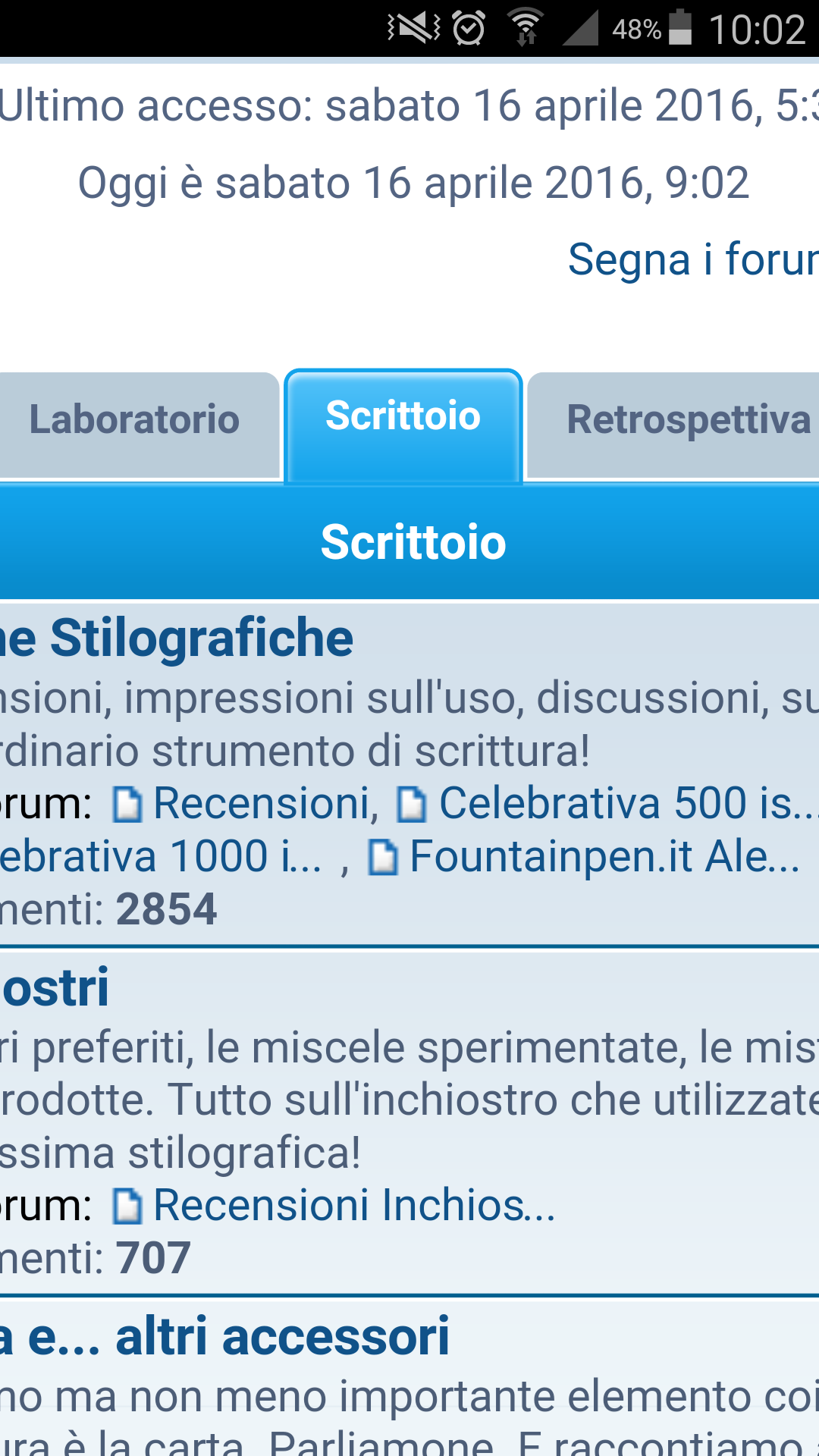This screenshot has width=819, height=1456.
Task: Tap the Recensioni Inchios... subforum page icon
Action: 127,1207
